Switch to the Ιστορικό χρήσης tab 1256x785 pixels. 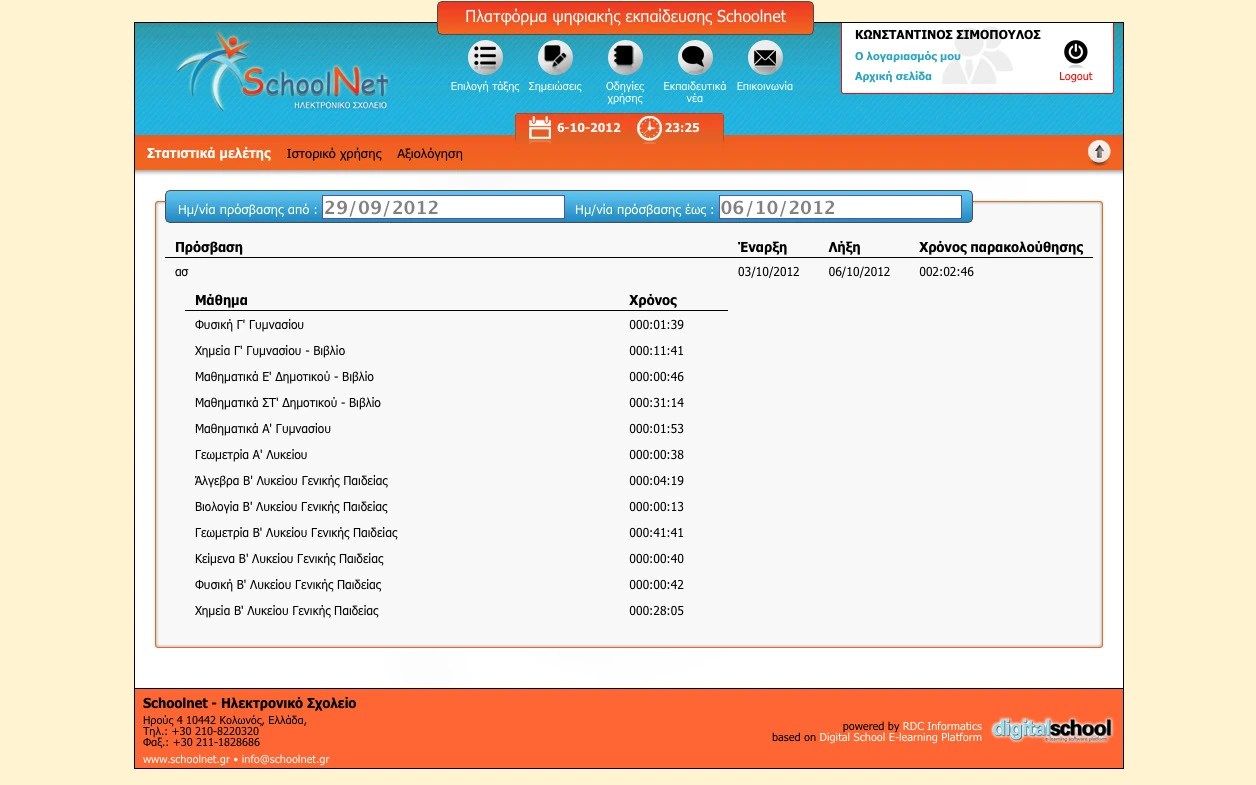[334, 154]
